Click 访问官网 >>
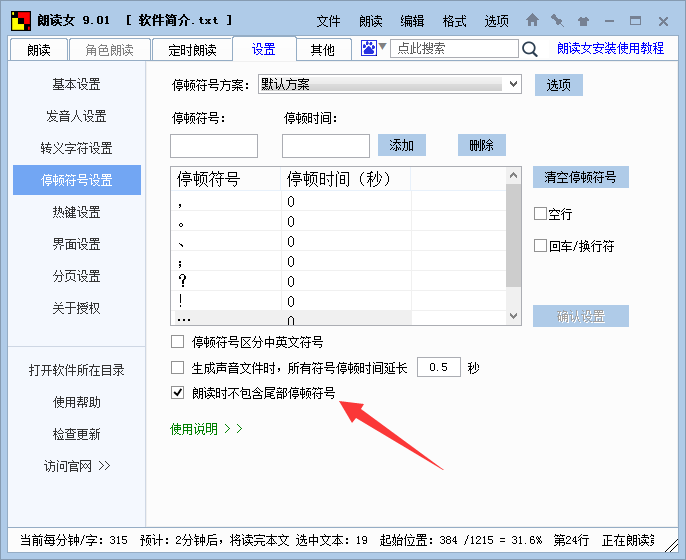686x560 pixels. pyautogui.click(x=77, y=466)
